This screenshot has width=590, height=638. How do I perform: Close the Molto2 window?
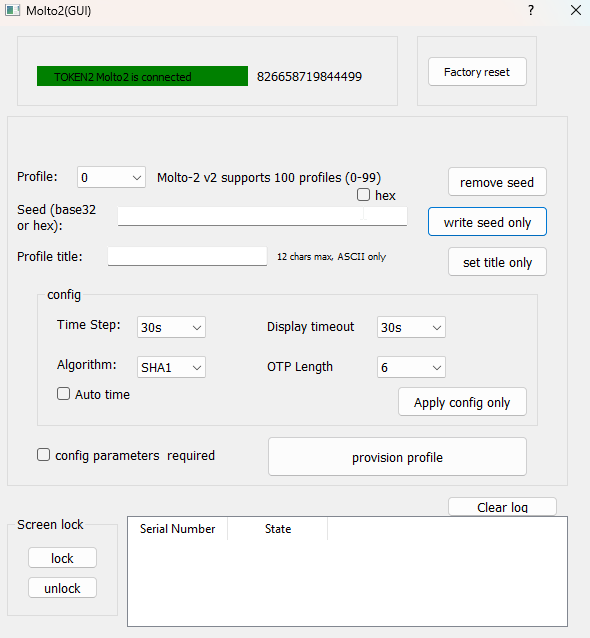pos(576,10)
